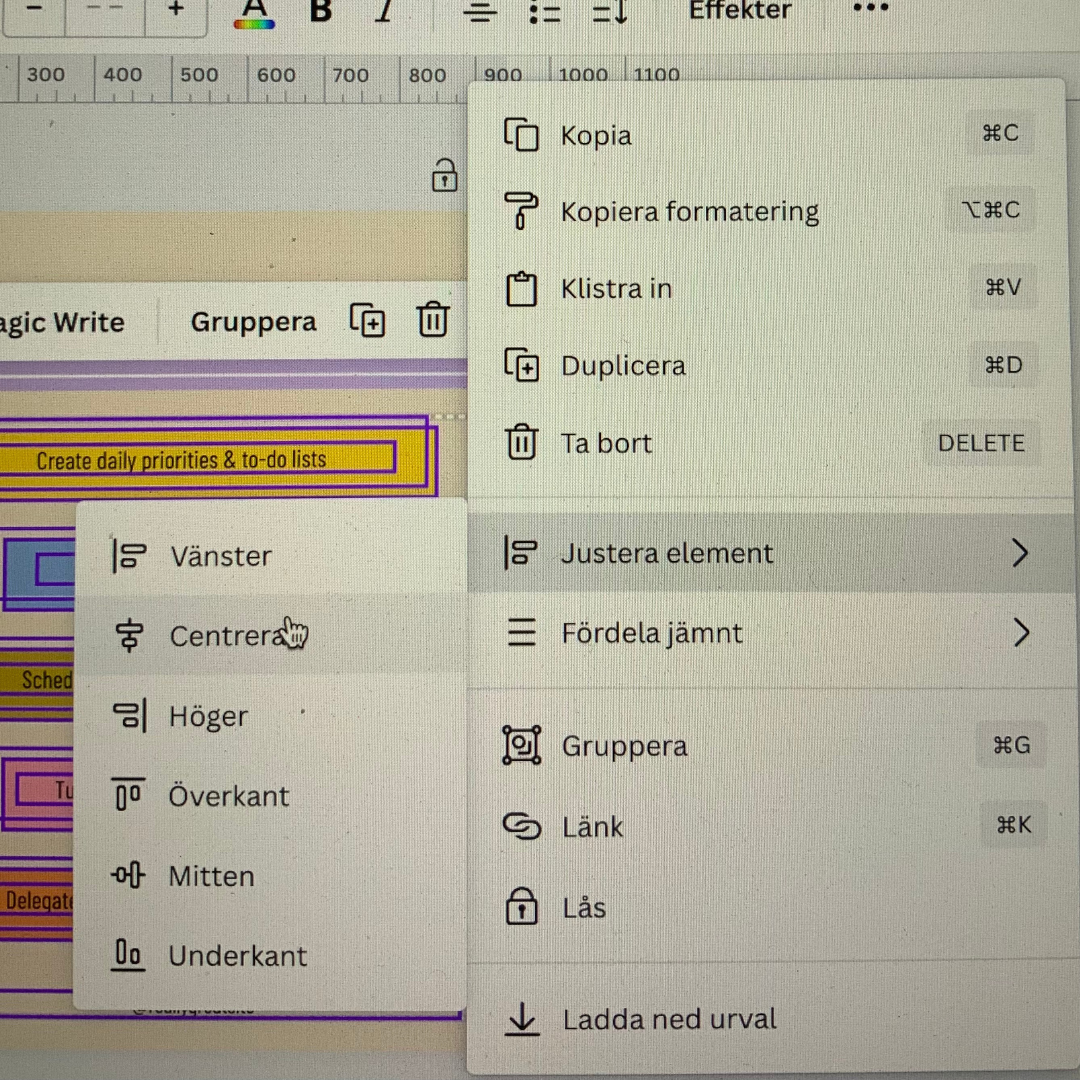Expand the Justera element submenu arrow

click(1019, 553)
